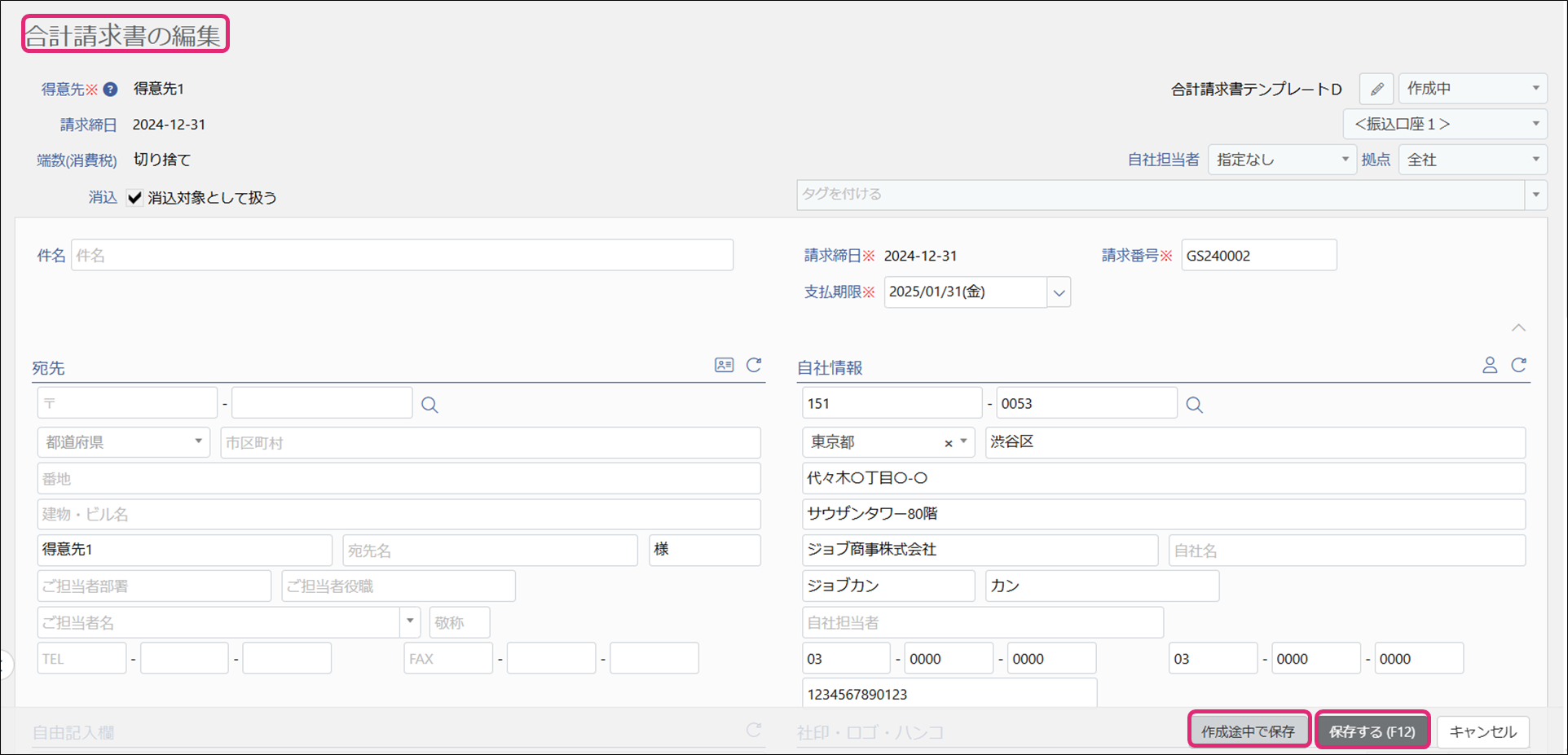Viewport: 1568px width, 755px height.
Task: Click the reload icon in 自社情報 header
Action: point(1518,365)
